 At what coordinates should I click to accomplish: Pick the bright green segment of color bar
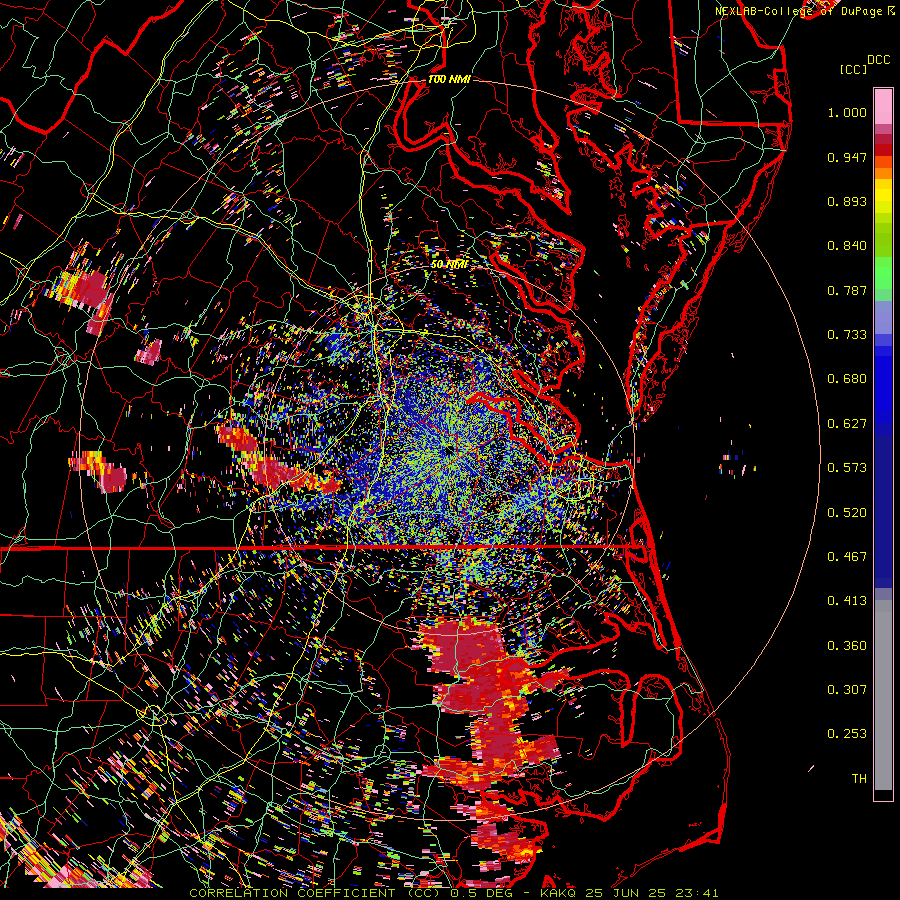tap(883, 273)
